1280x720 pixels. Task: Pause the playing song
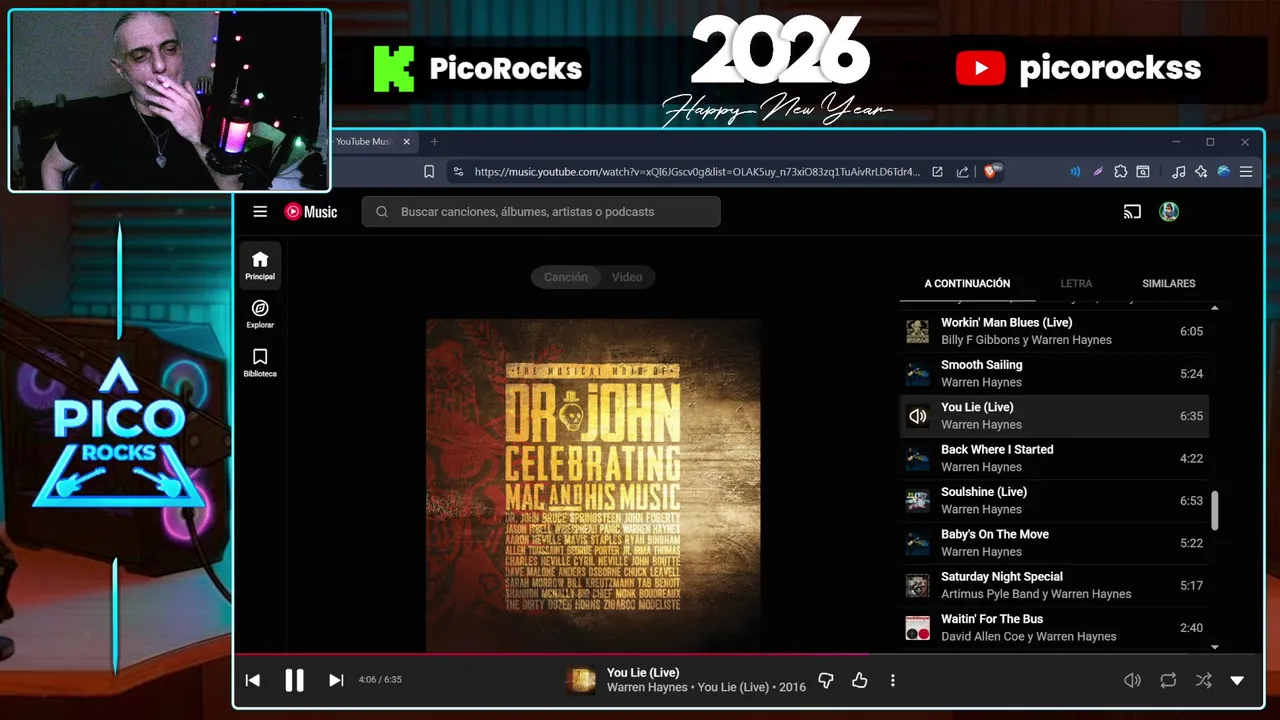294,680
